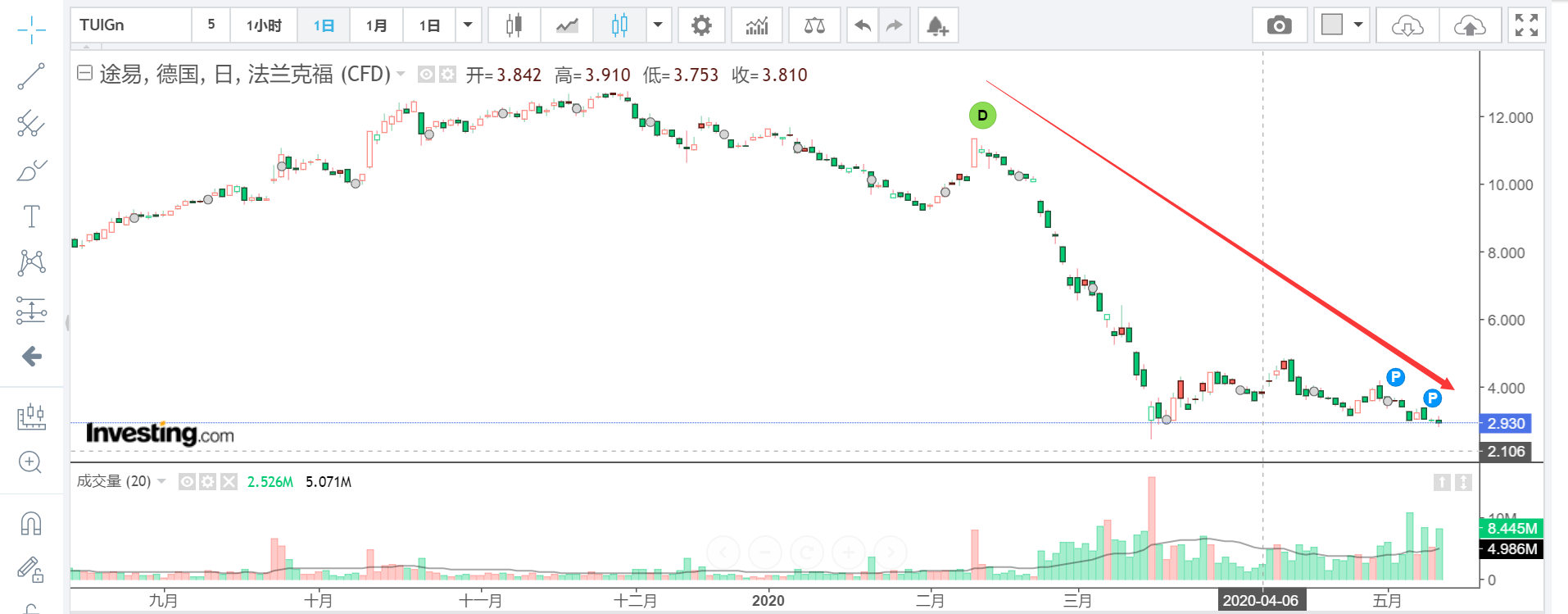Toggle visibility of the main price series
This screenshot has width=1568, height=614.
point(426,75)
